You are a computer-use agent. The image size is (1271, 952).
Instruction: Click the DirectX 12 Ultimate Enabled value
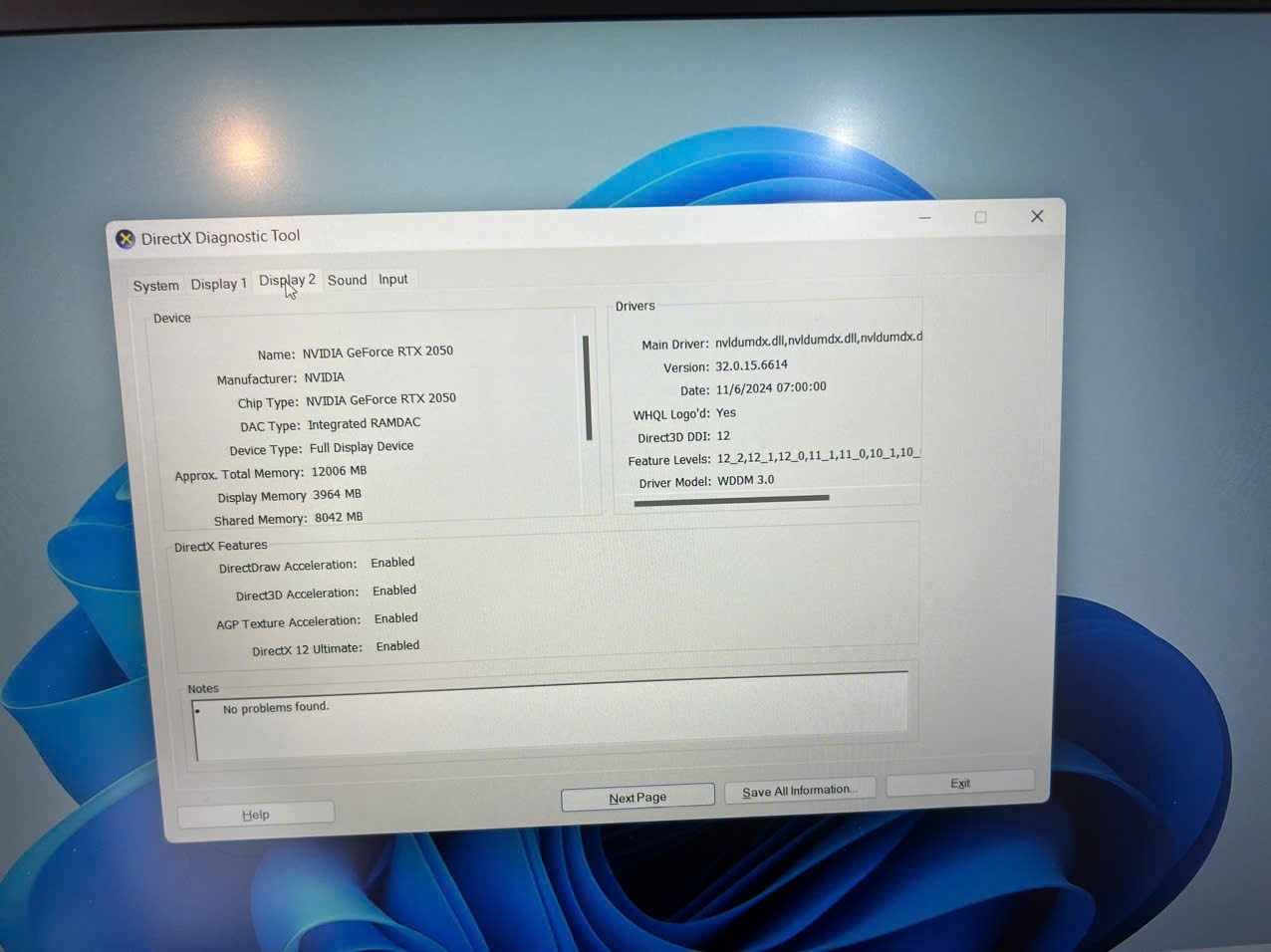click(x=397, y=646)
